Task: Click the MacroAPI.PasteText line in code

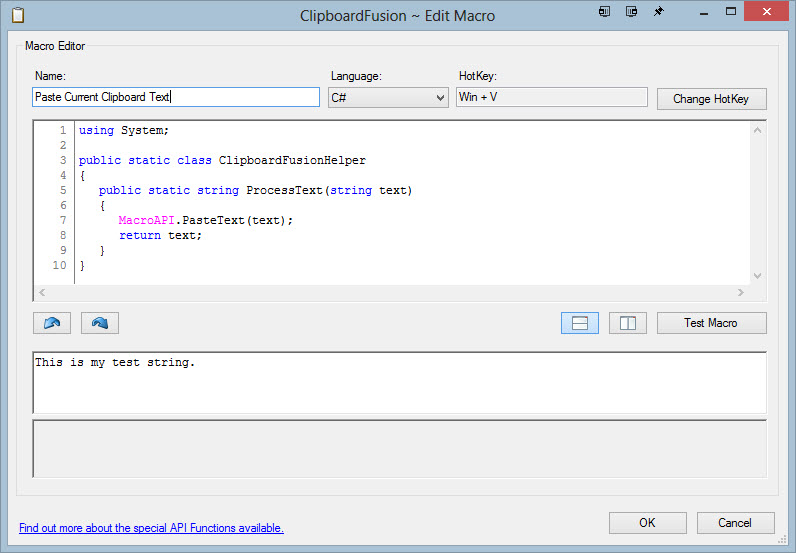Action: pyautogui.click(x=206, y=220)
